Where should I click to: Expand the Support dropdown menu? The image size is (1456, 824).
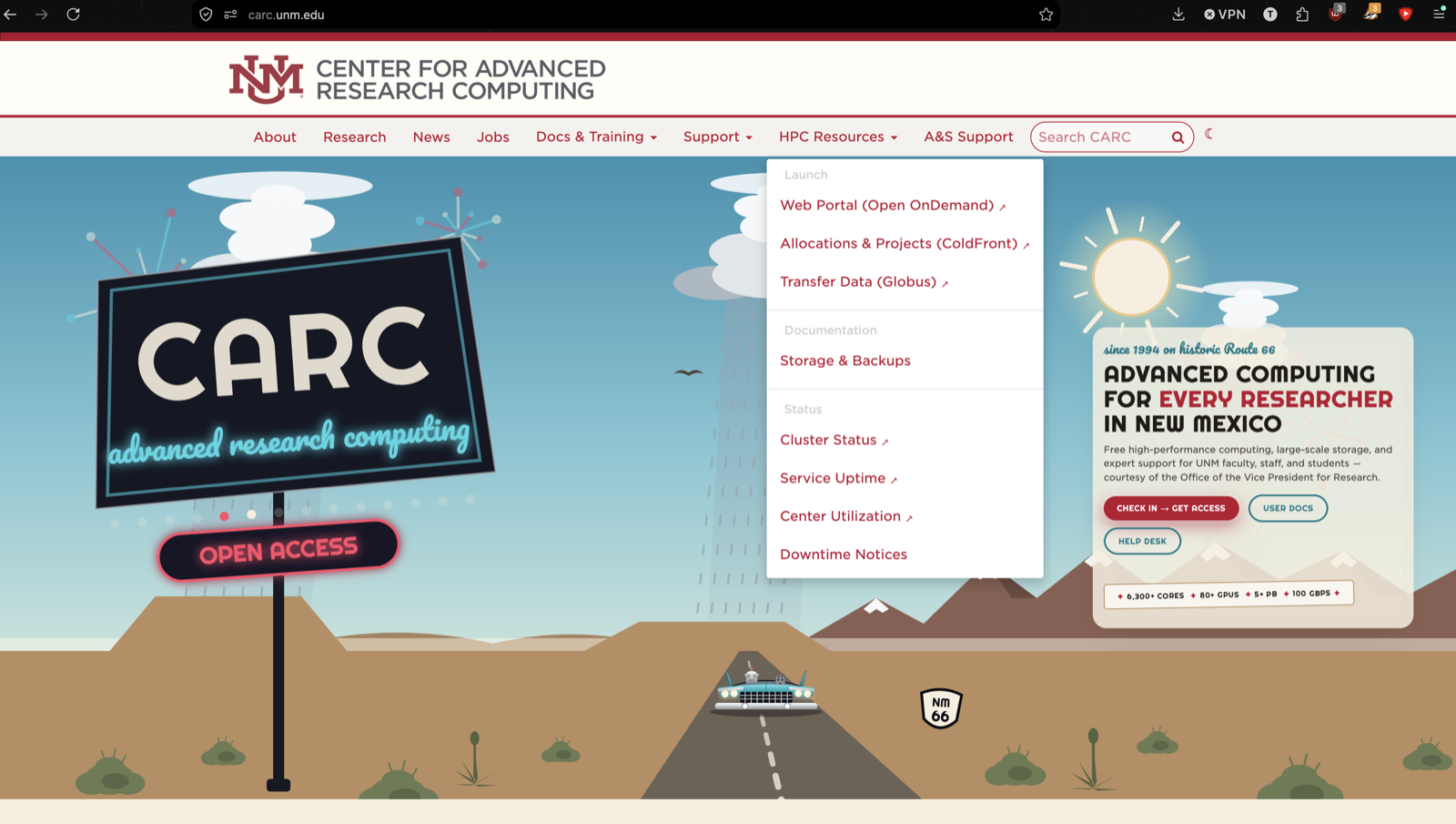718,137
